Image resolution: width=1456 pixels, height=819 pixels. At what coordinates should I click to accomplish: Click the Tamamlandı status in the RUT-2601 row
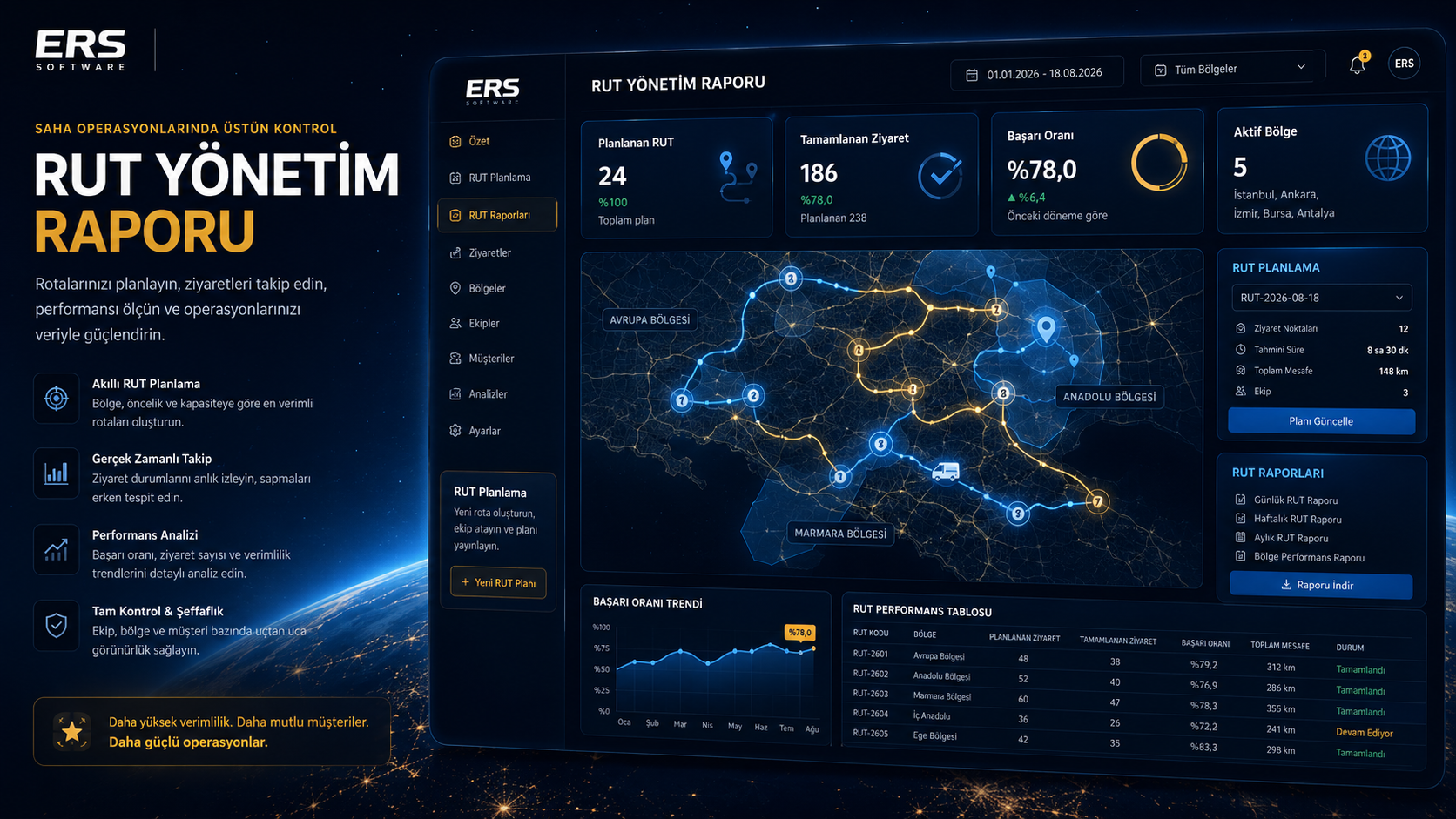point(1360,669)
